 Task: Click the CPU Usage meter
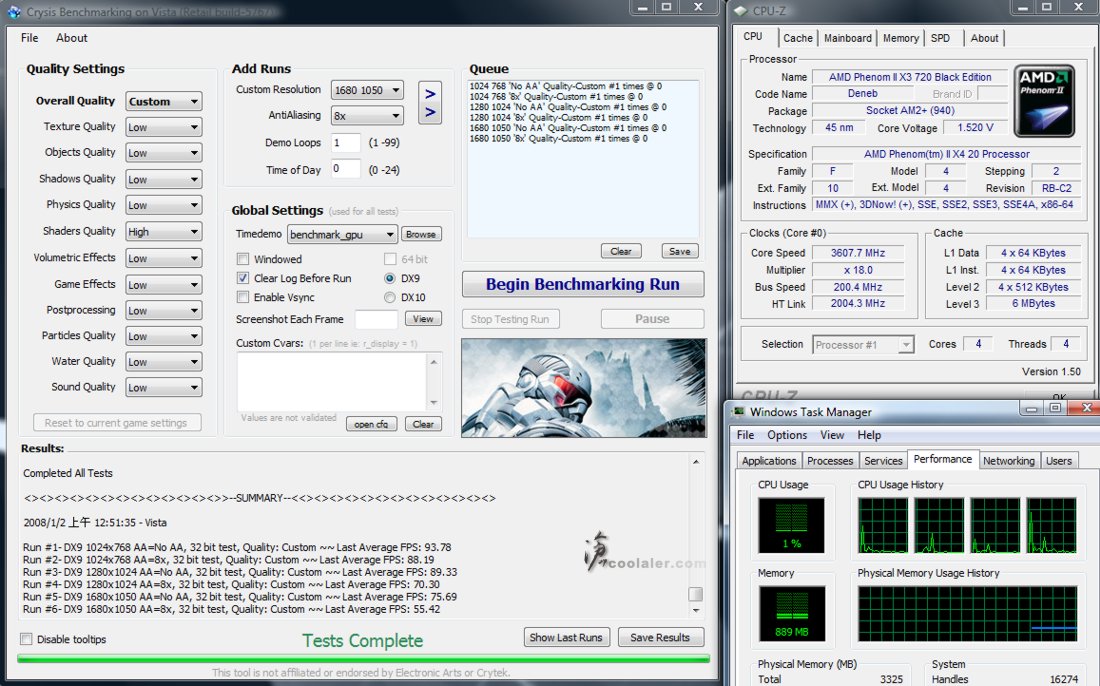(x=791, y=525)
